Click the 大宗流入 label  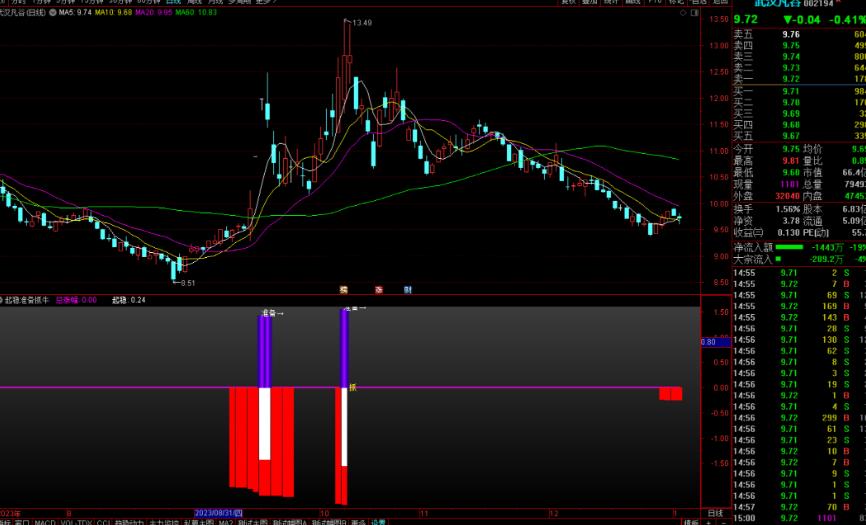point(753,259)
